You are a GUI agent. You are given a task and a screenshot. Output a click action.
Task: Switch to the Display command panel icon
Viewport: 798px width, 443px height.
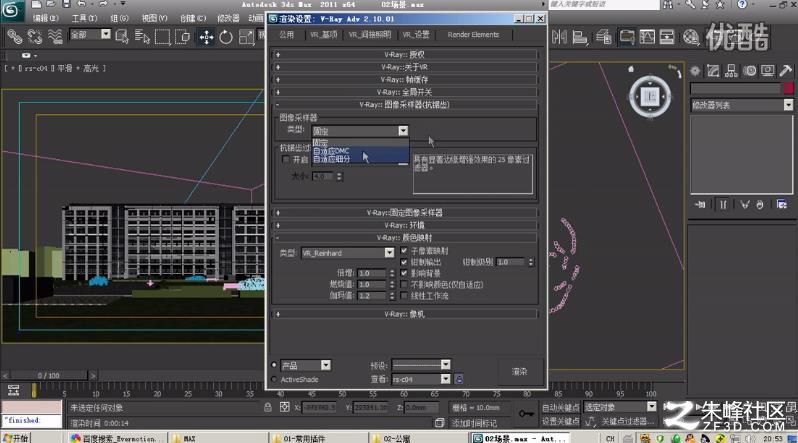767,71
